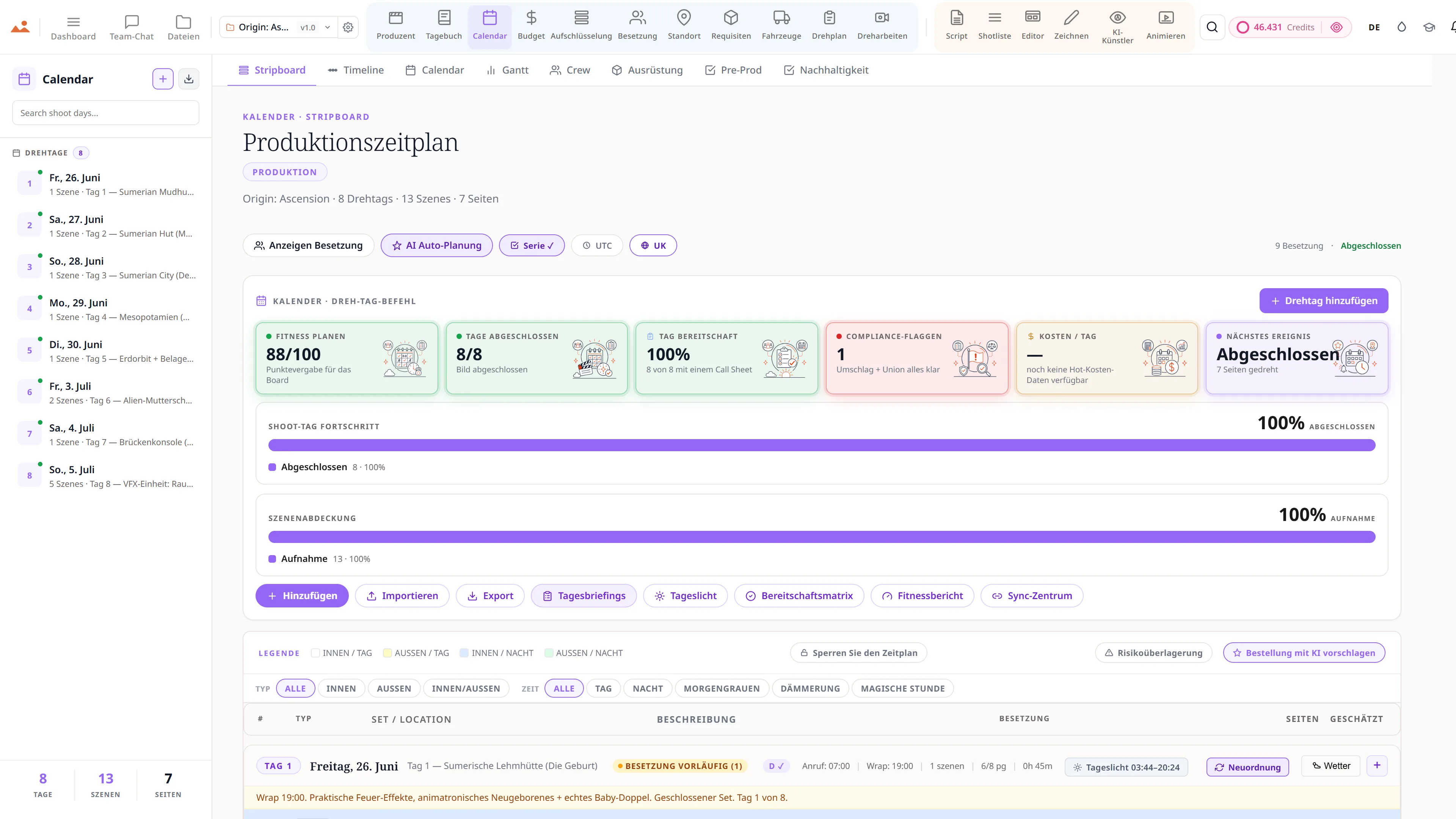Click the download icon beside Calendar heading

(x=189, y=79)
